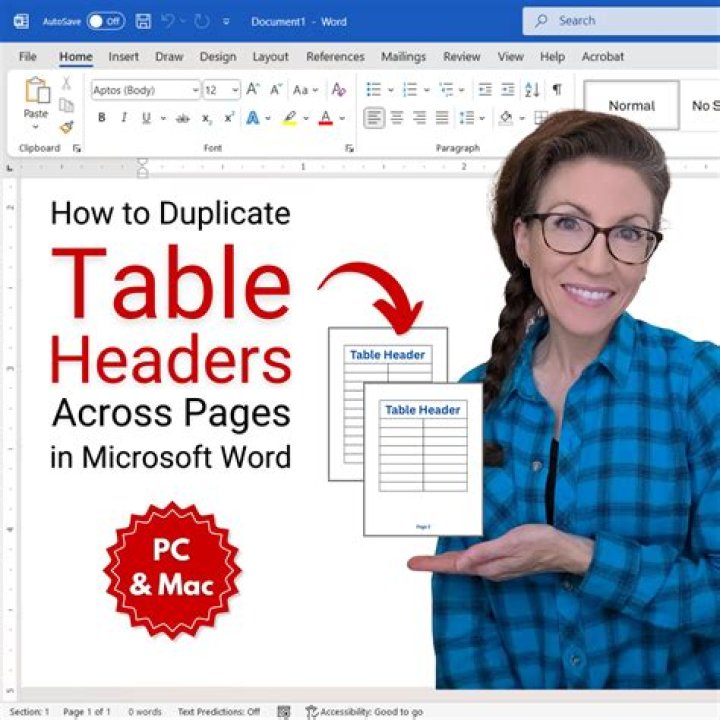Click Text Predictions: Off in status bar
Image resolution: width=720 pixels, height=720 pixels.
(x=219, y=712)
